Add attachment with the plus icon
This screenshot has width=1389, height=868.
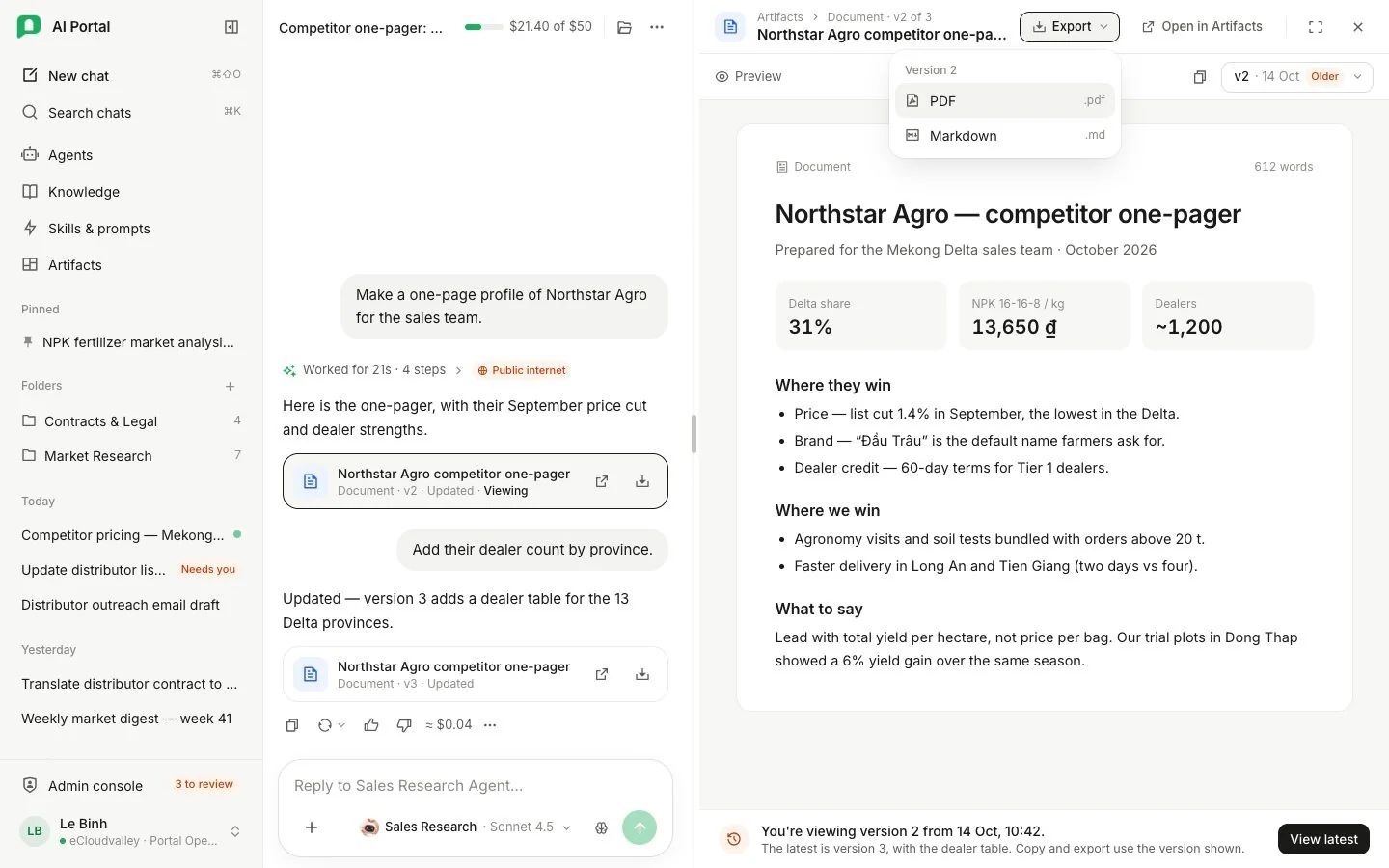(312, 827)
